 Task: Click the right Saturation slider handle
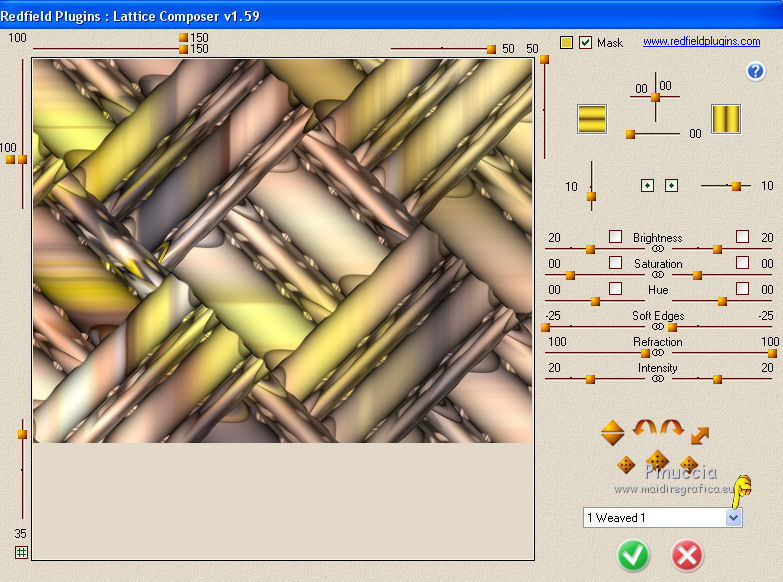click(x=698, y=275)
